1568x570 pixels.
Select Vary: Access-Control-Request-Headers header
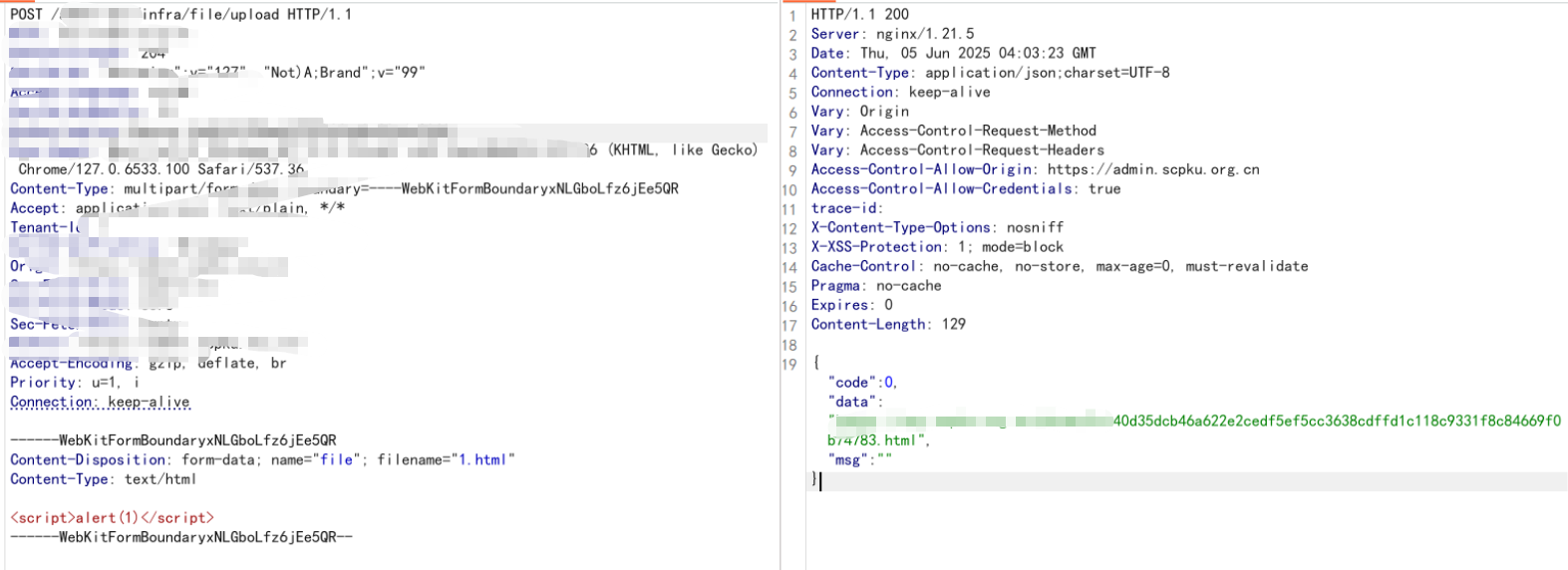coord(957,150)
